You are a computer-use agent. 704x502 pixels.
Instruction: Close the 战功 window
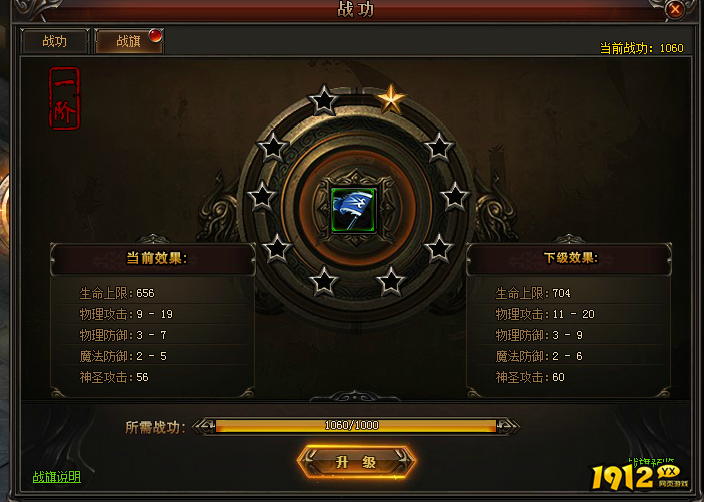pos(675,9)
